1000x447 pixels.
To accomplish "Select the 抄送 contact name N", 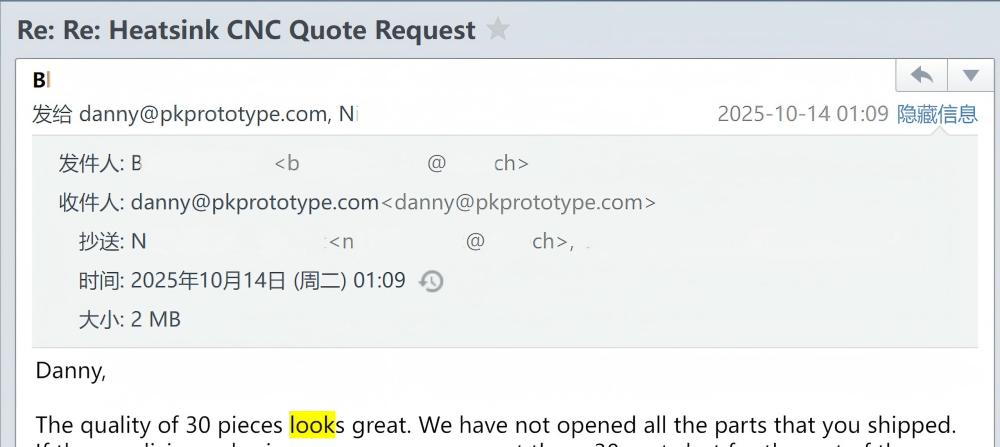I will coord(138,242).
